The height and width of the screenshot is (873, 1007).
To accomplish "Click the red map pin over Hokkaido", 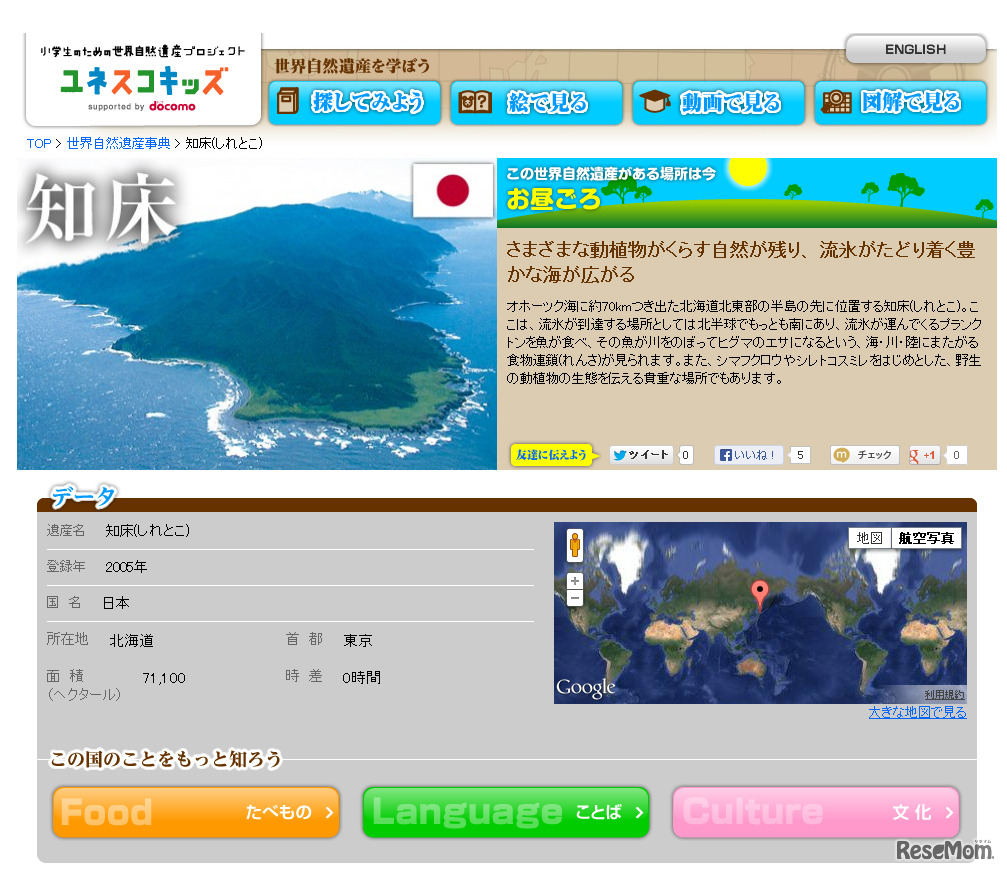I will pos(761,591).
